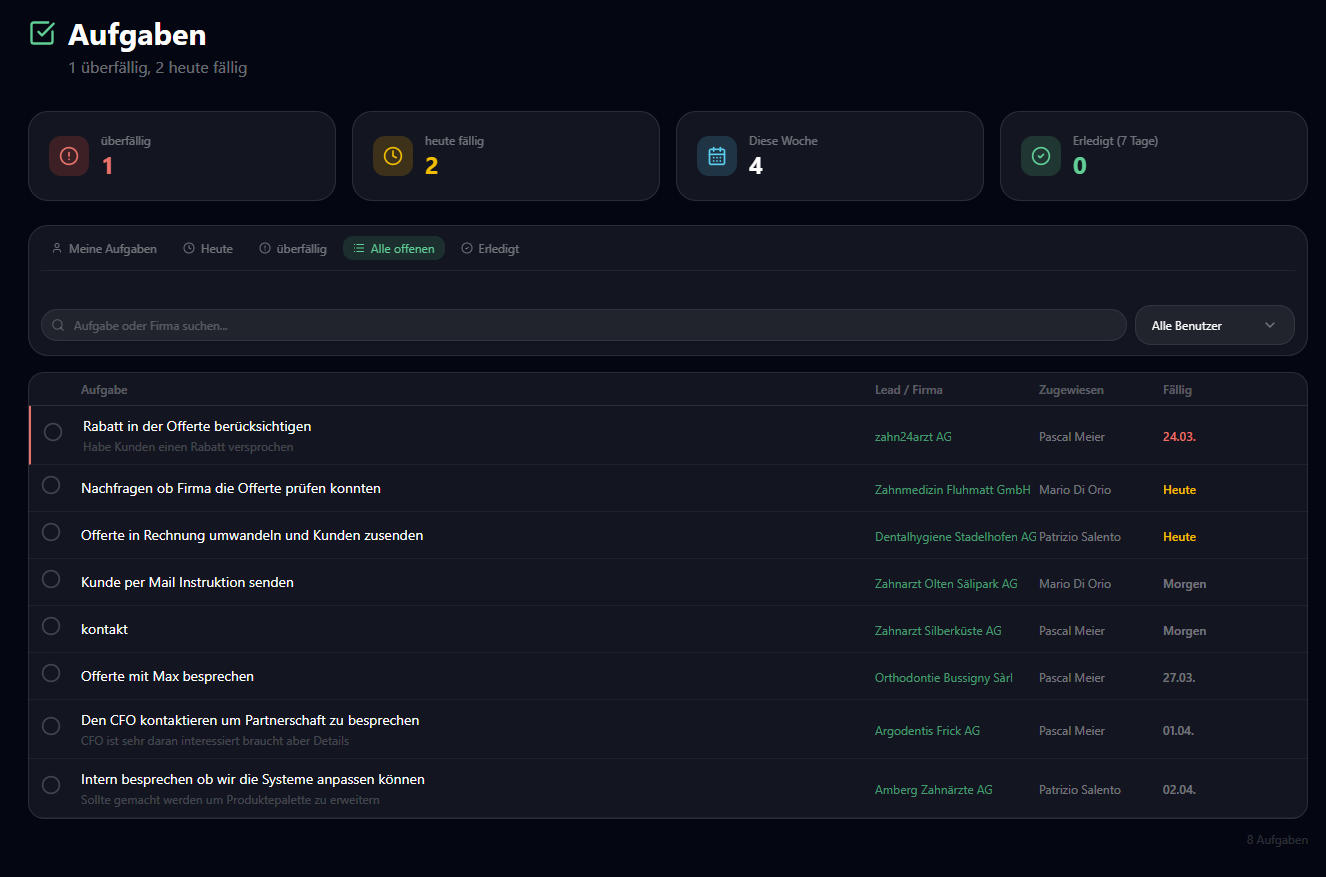This screenshot has width=1326, height=877.
Task: Open the Orthodontie Bussigny Sàrl lead
Action: click(x=944, y=678)
